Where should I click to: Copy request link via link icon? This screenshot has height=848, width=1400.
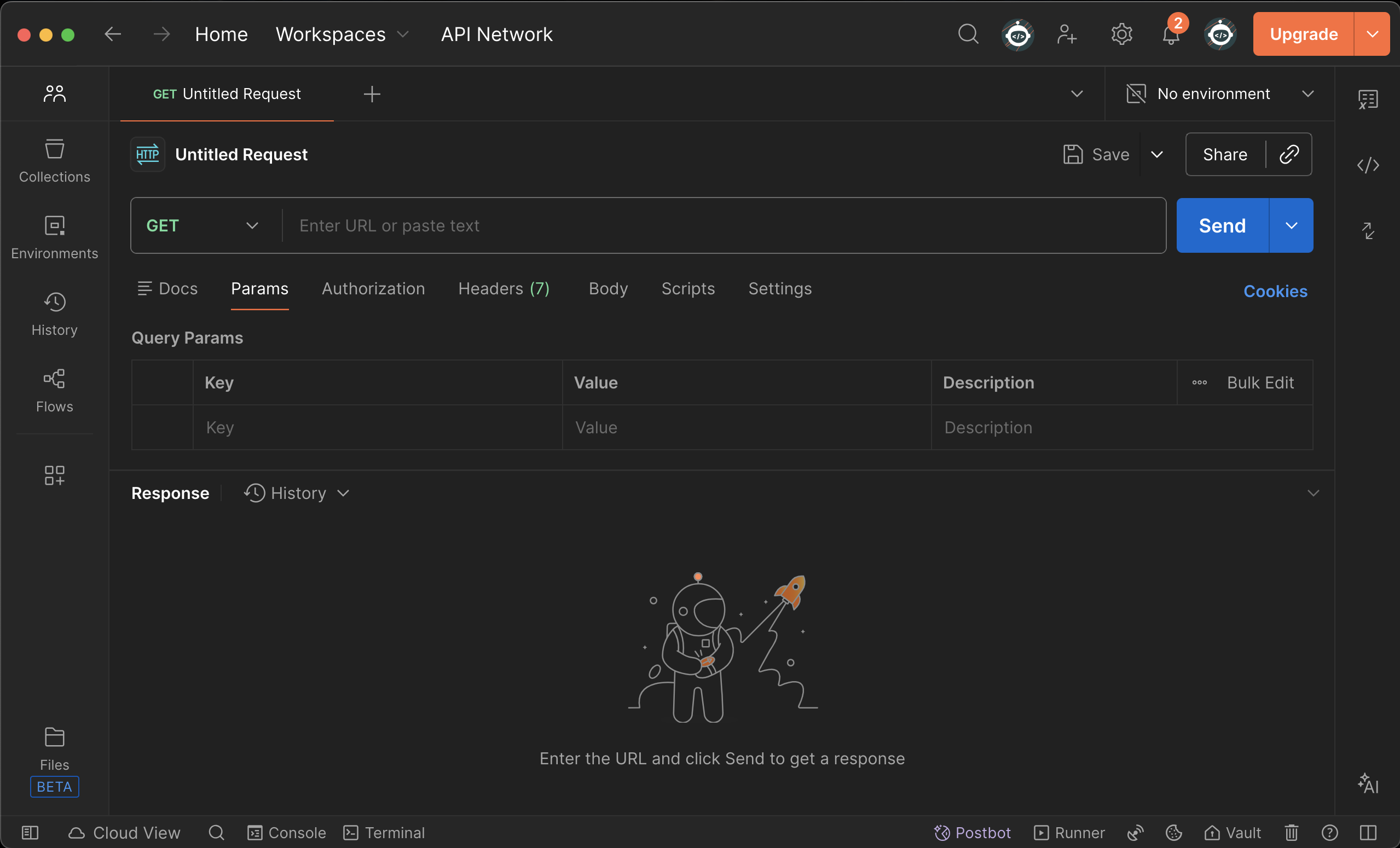click(x=1289, y=154)
